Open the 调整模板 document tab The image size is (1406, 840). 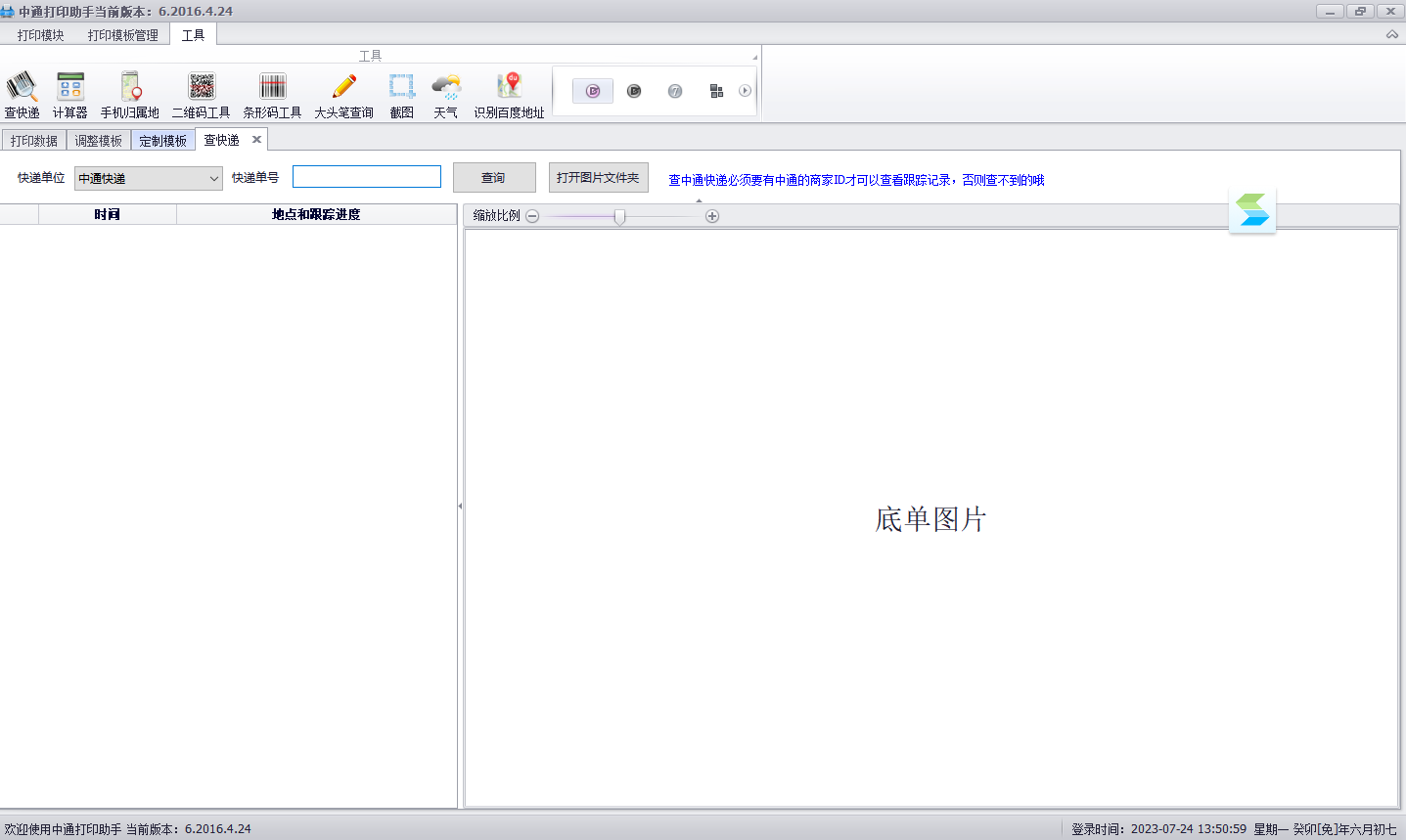click(99, 141)
